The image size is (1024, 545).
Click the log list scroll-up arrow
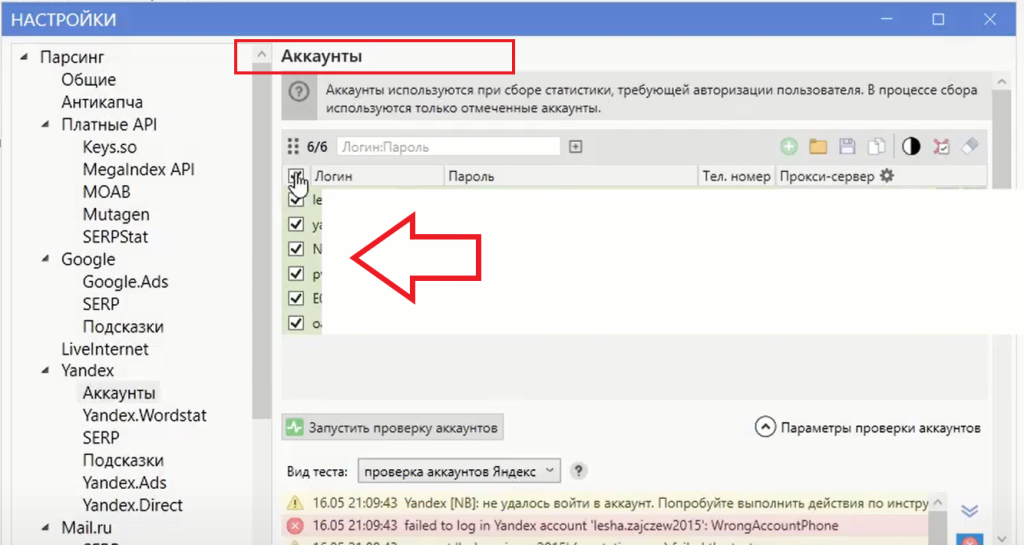click(x=938, y=502)
